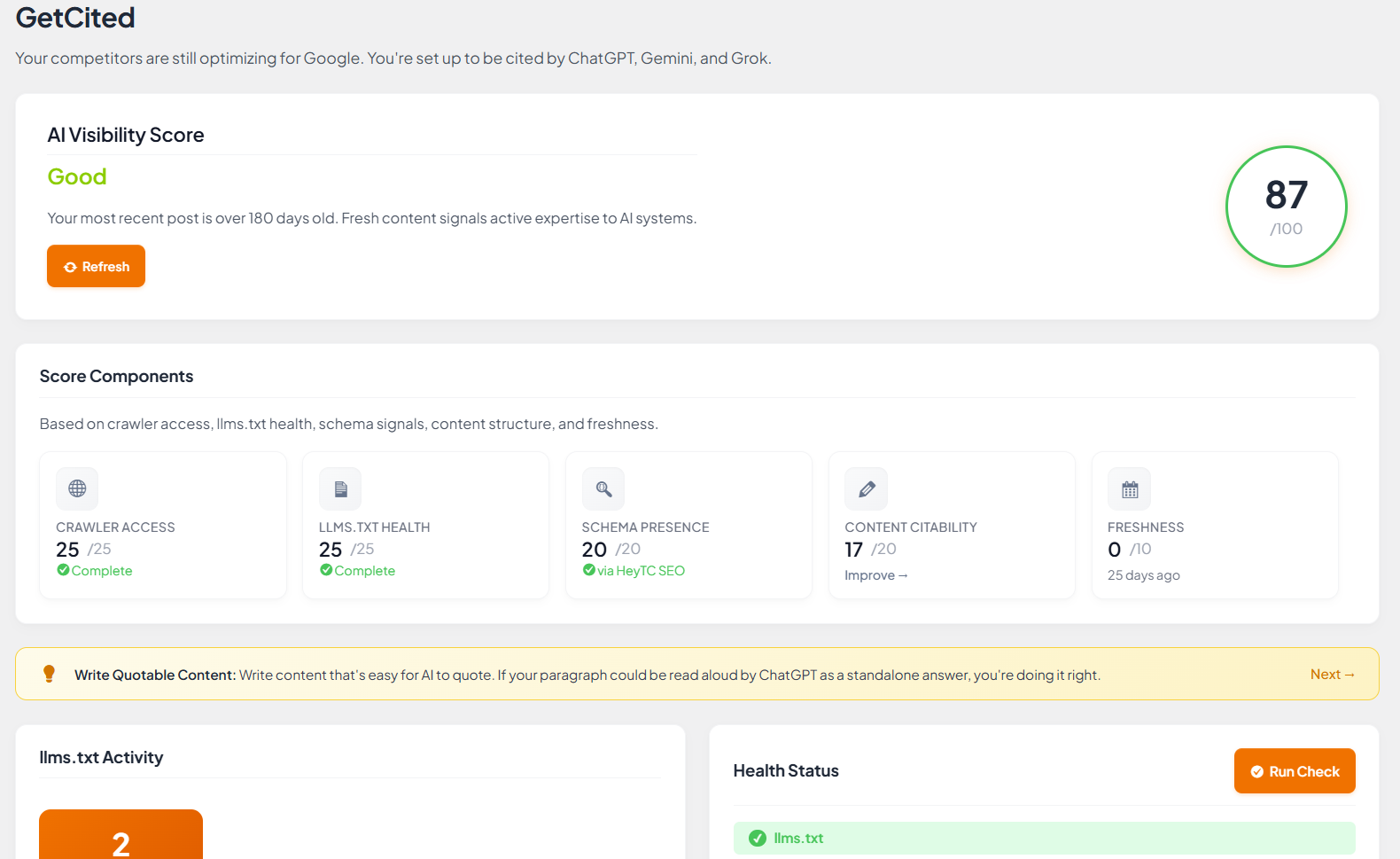Click the green checkmark beside llms.txt status
The width and height of the screenshot is (1400, 859).
[x=758, y=838]
